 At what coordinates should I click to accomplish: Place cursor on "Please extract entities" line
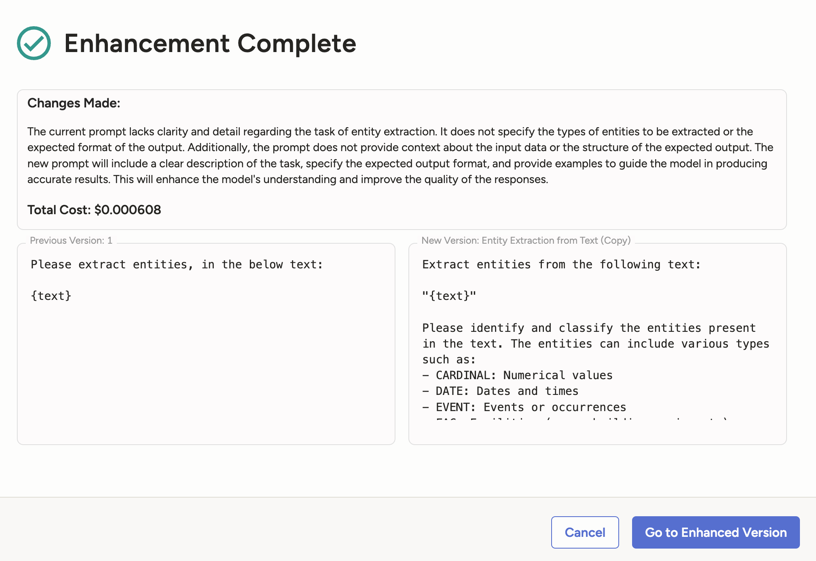(x=176, y=265)
